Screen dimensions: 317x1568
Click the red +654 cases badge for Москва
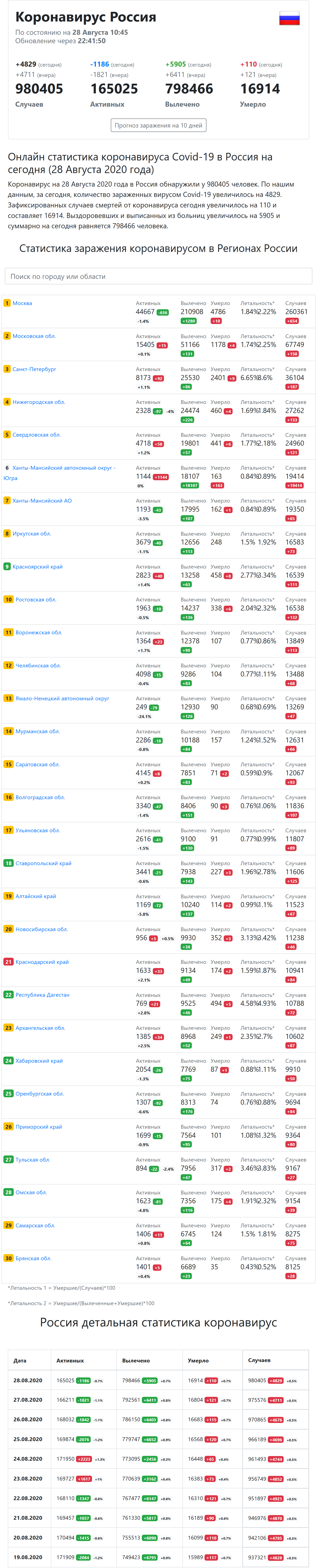point(292,321)
